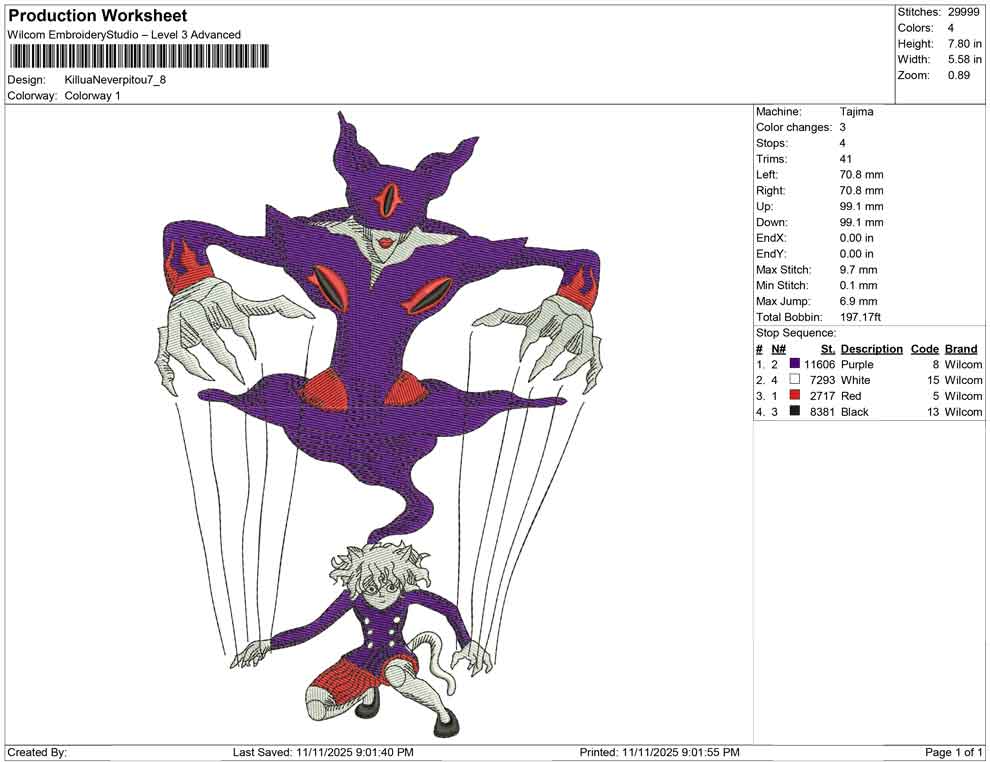Click the stitch count '2717'
990x762 pixels.
[x=823, y=396]
